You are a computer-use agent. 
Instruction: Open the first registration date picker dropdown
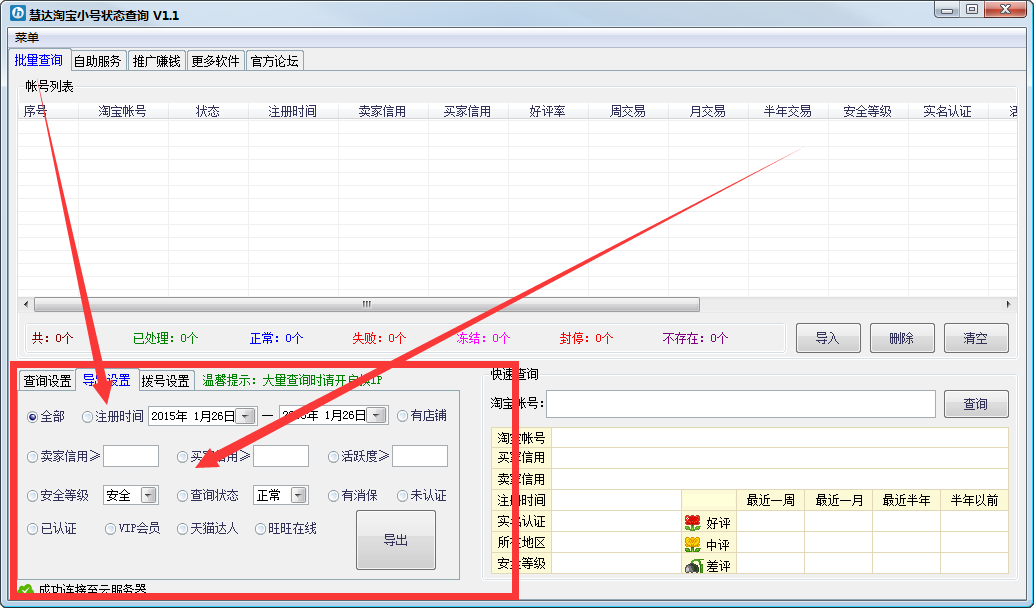(246, 416)
